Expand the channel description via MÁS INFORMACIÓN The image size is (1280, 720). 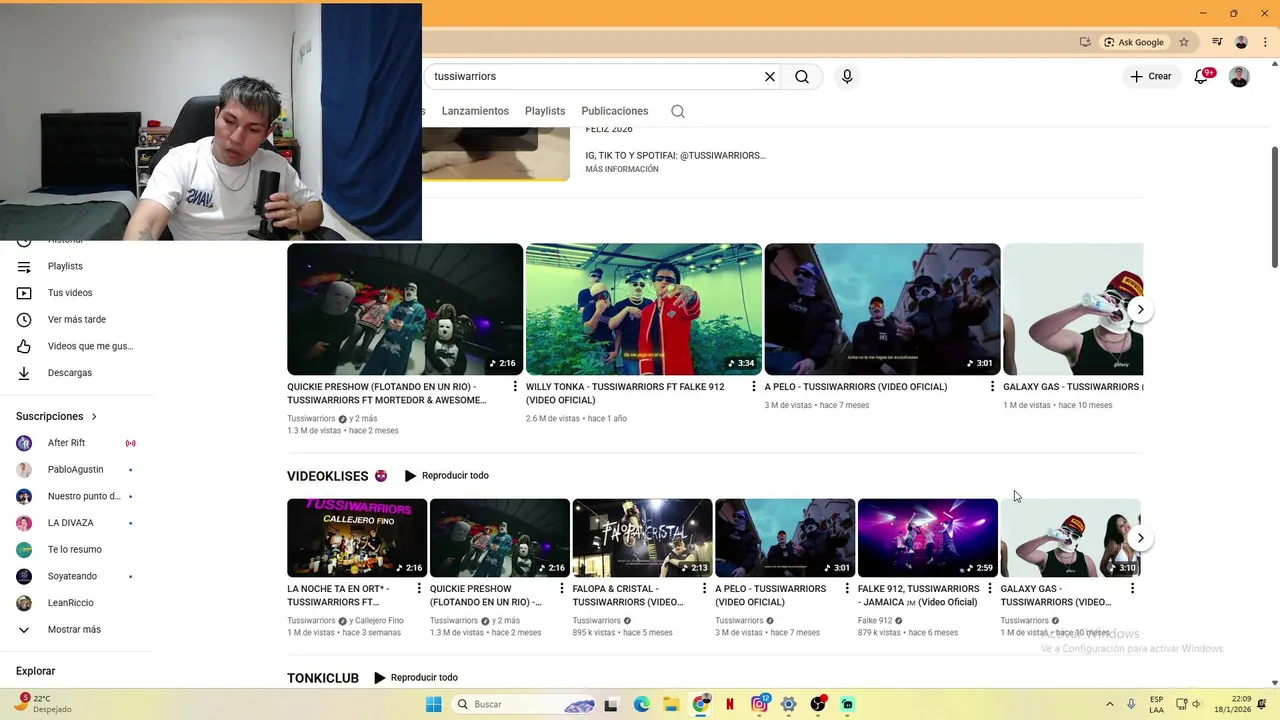point(622,169)
